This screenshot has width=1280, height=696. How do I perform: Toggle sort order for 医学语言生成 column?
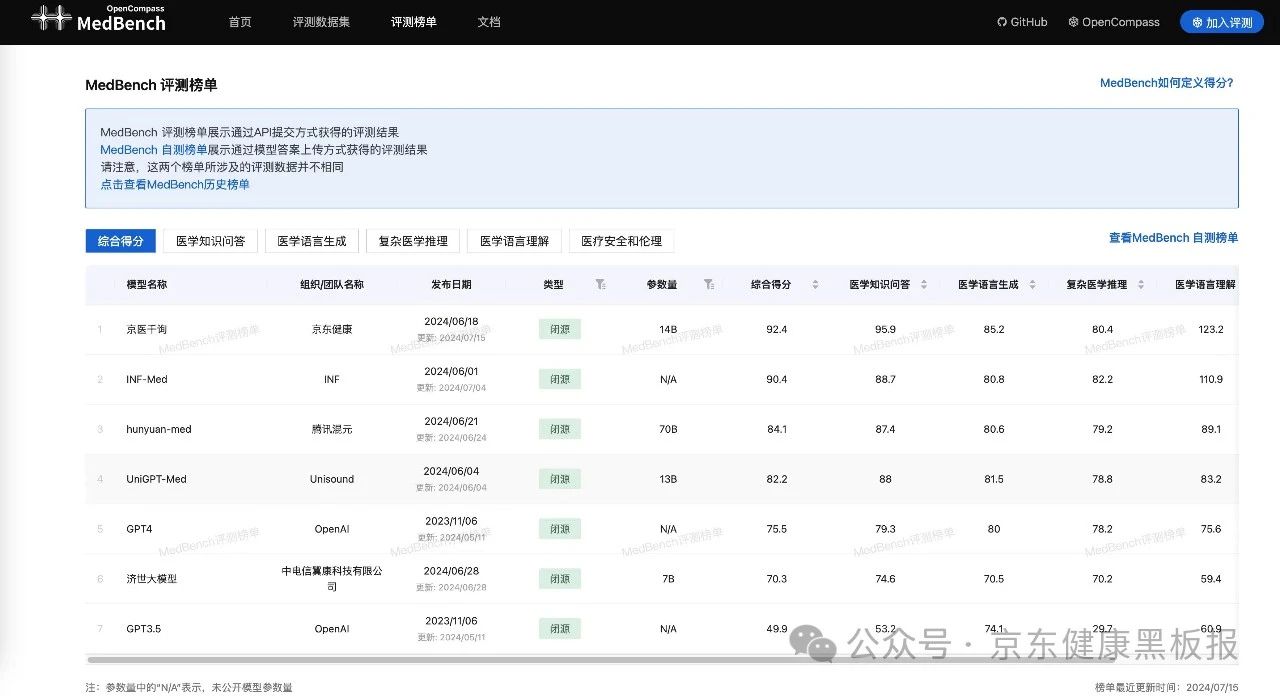pos(1032,284)
